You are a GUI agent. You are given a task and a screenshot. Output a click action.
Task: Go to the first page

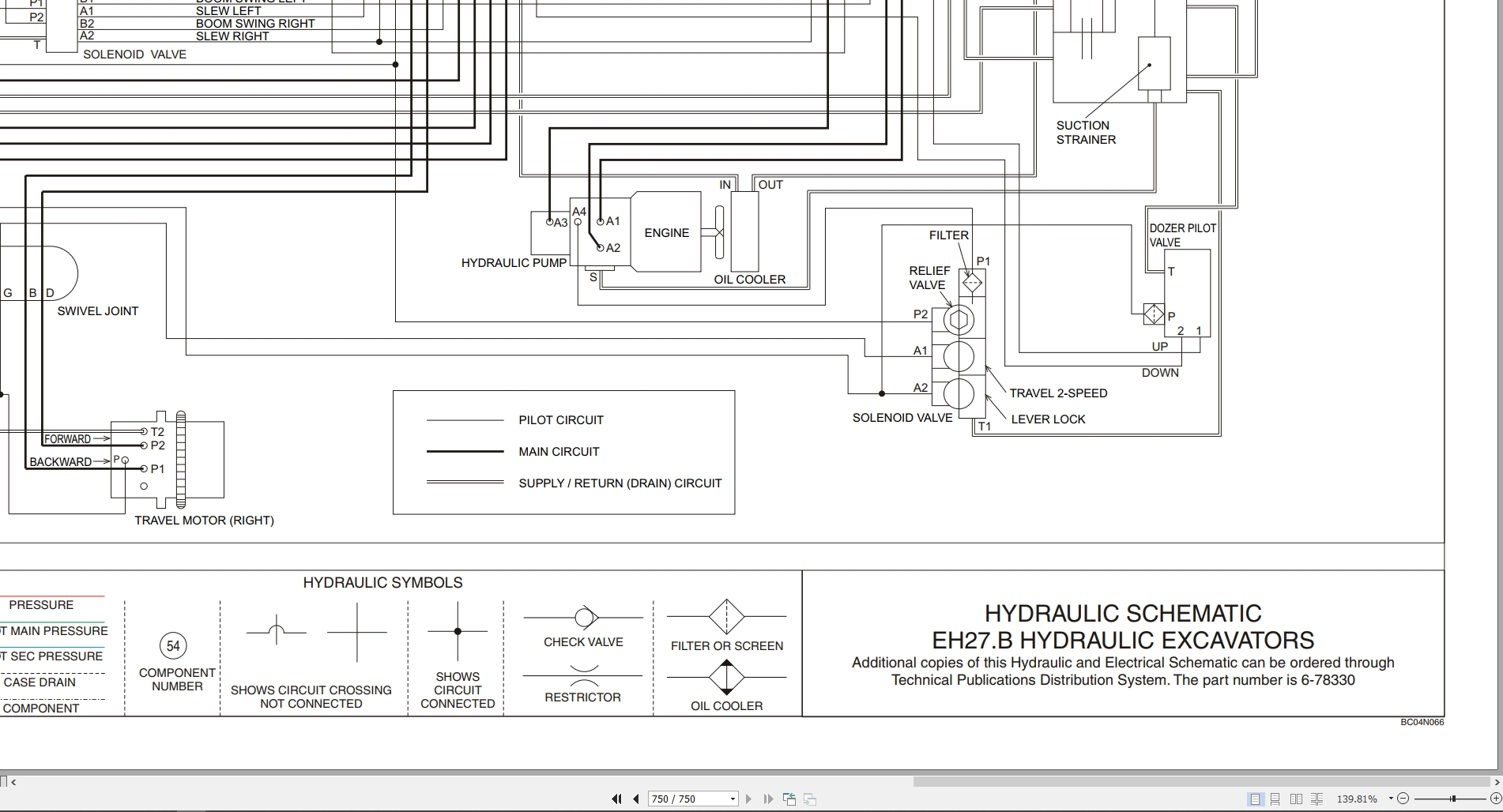(x=616, y=799)
